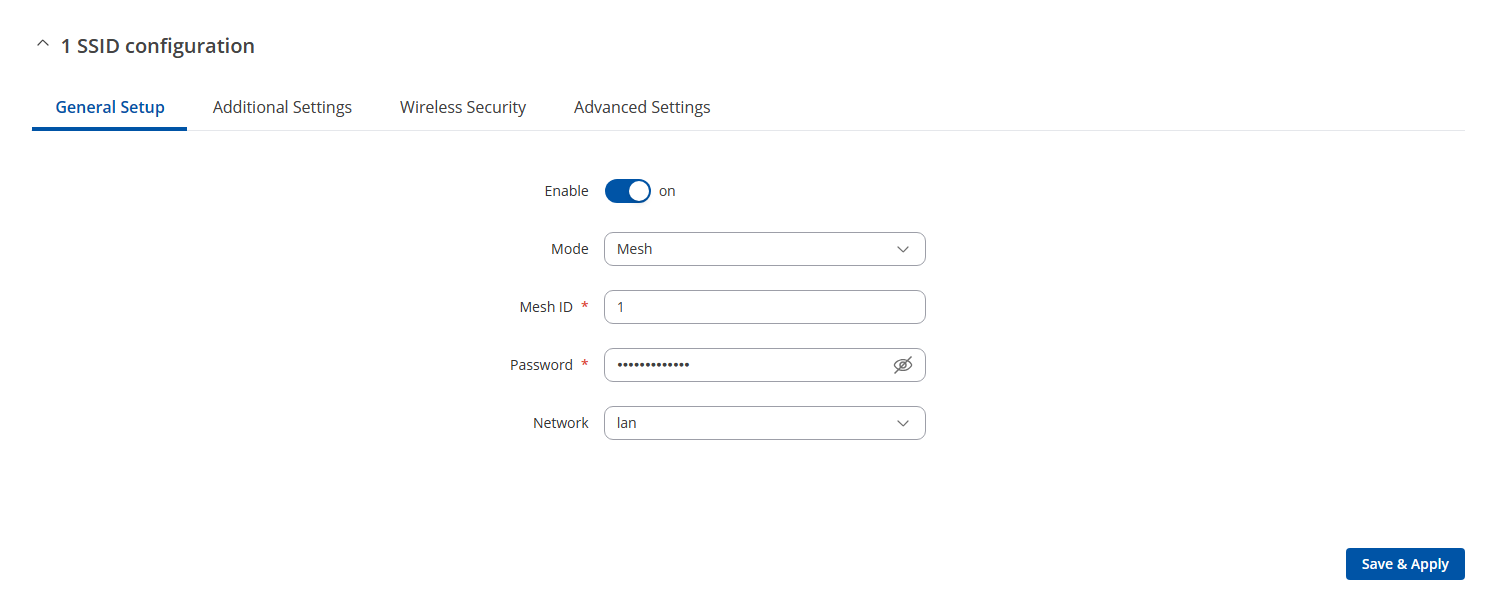Reveal the hidden password with eye icon
Screen dimensions: 1494x604
pos(903,365)
